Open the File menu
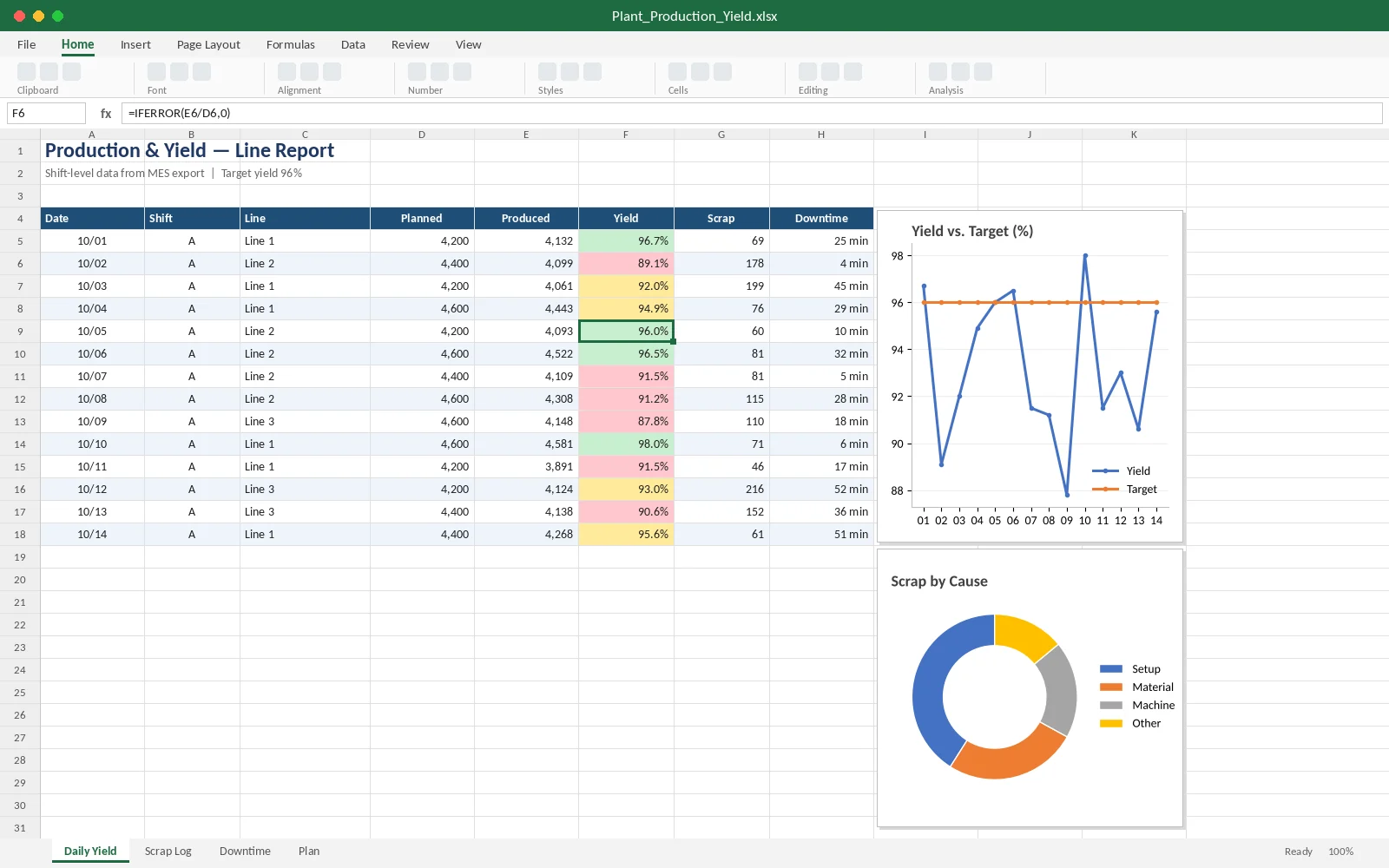 (27, 44)
